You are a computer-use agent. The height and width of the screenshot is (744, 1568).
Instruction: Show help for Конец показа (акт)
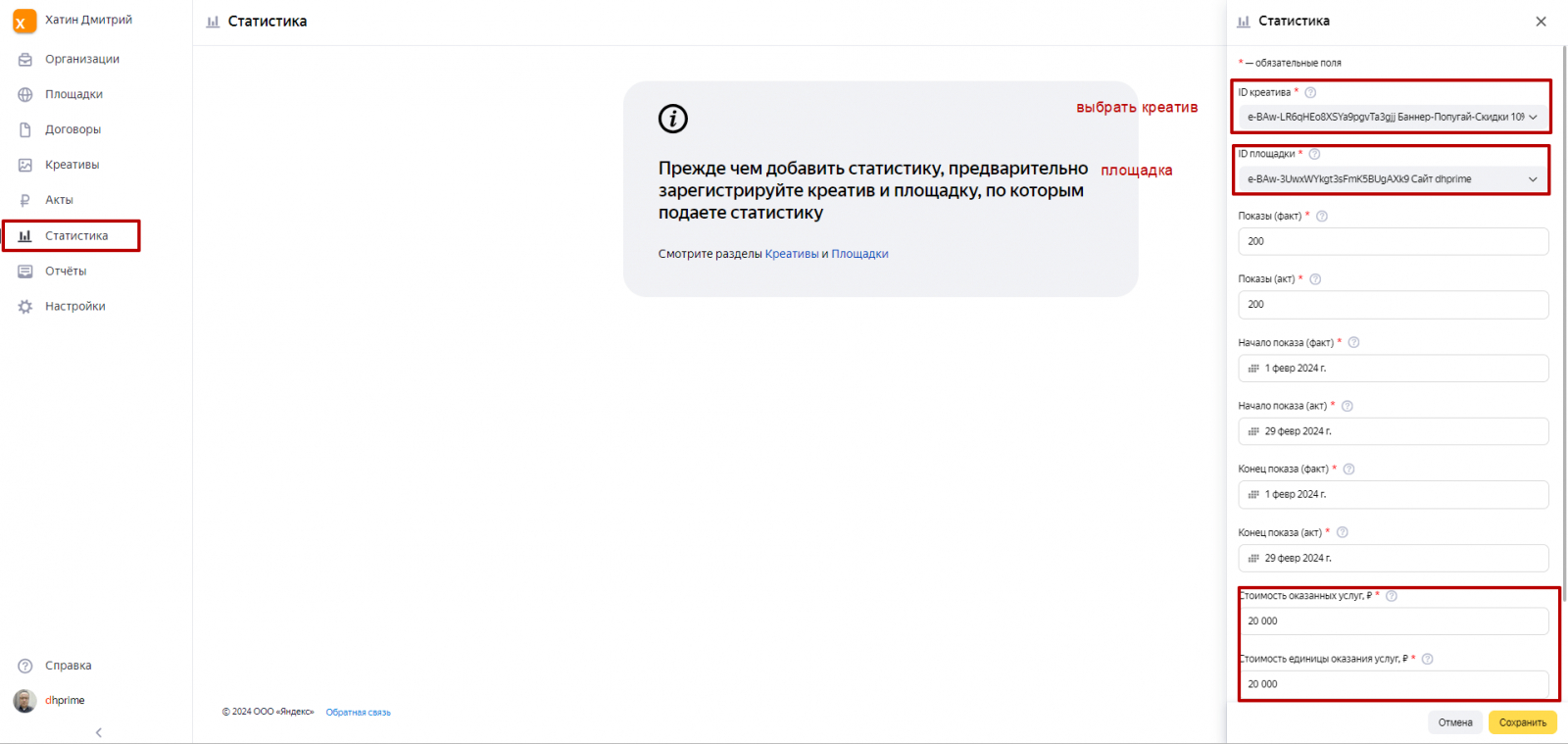coord(1342,532)
